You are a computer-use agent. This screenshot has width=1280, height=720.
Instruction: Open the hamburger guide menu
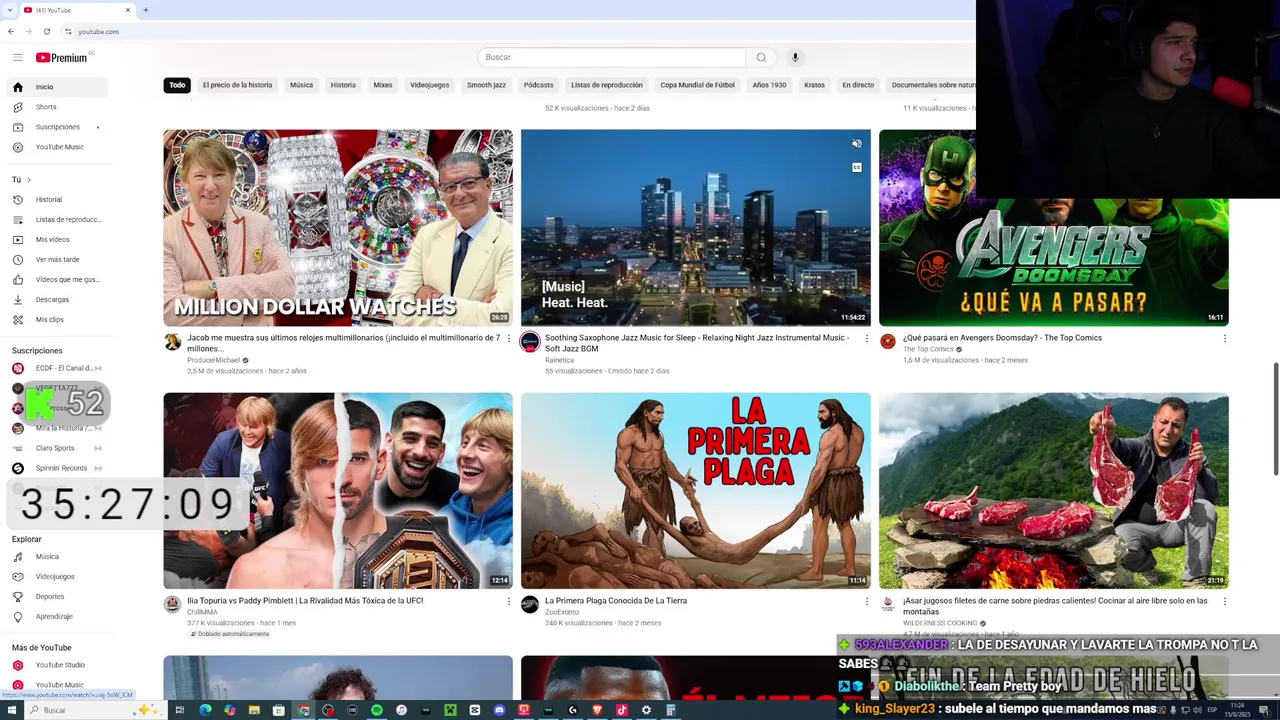(x=17, y=57)
